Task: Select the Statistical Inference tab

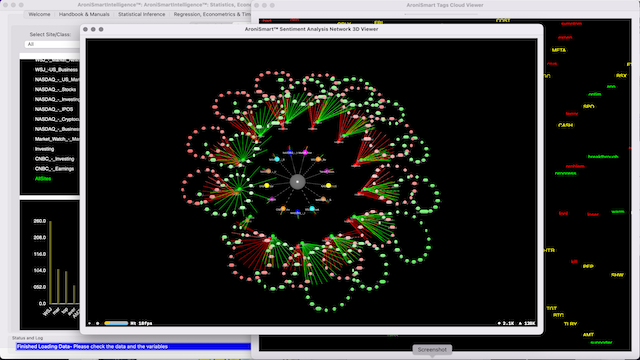Action: (x=142, y=14)
